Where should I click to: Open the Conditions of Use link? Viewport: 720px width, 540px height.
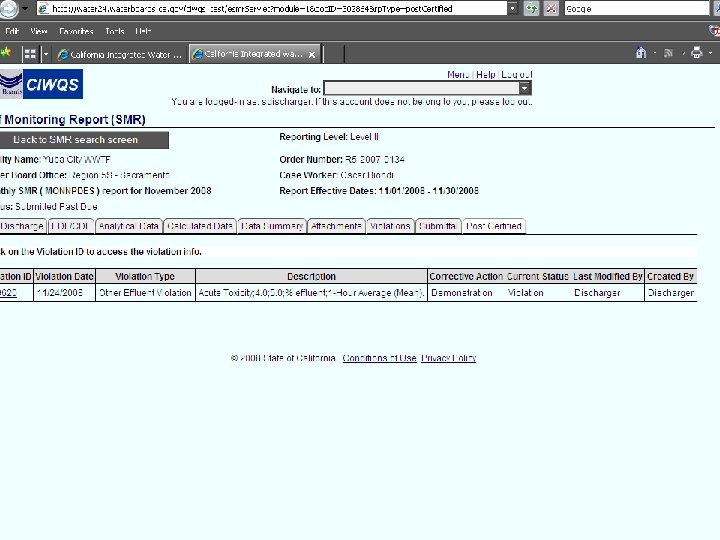379,358
